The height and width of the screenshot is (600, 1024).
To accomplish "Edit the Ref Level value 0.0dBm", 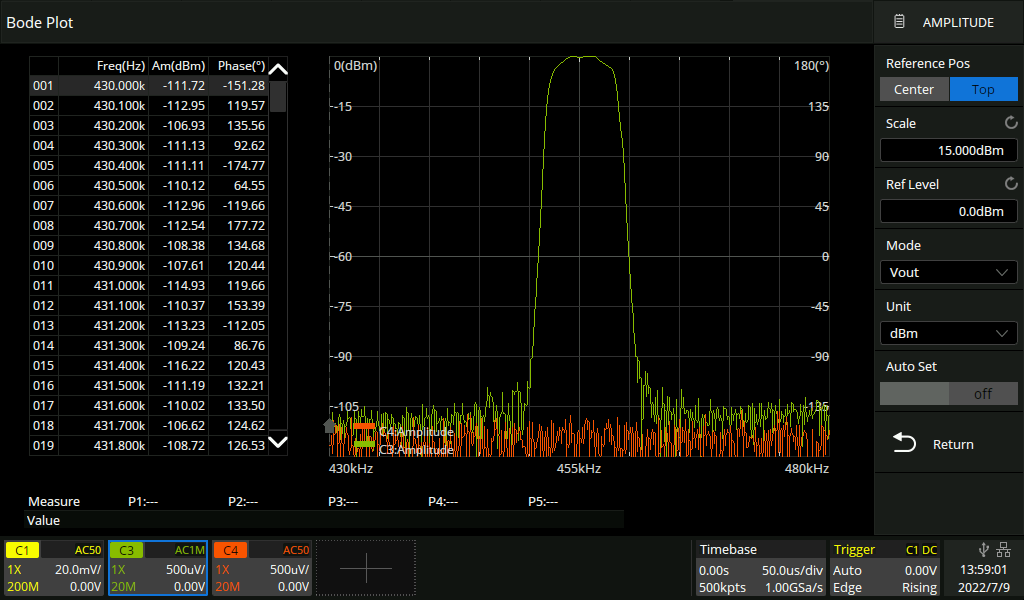I will coord(948,212).
